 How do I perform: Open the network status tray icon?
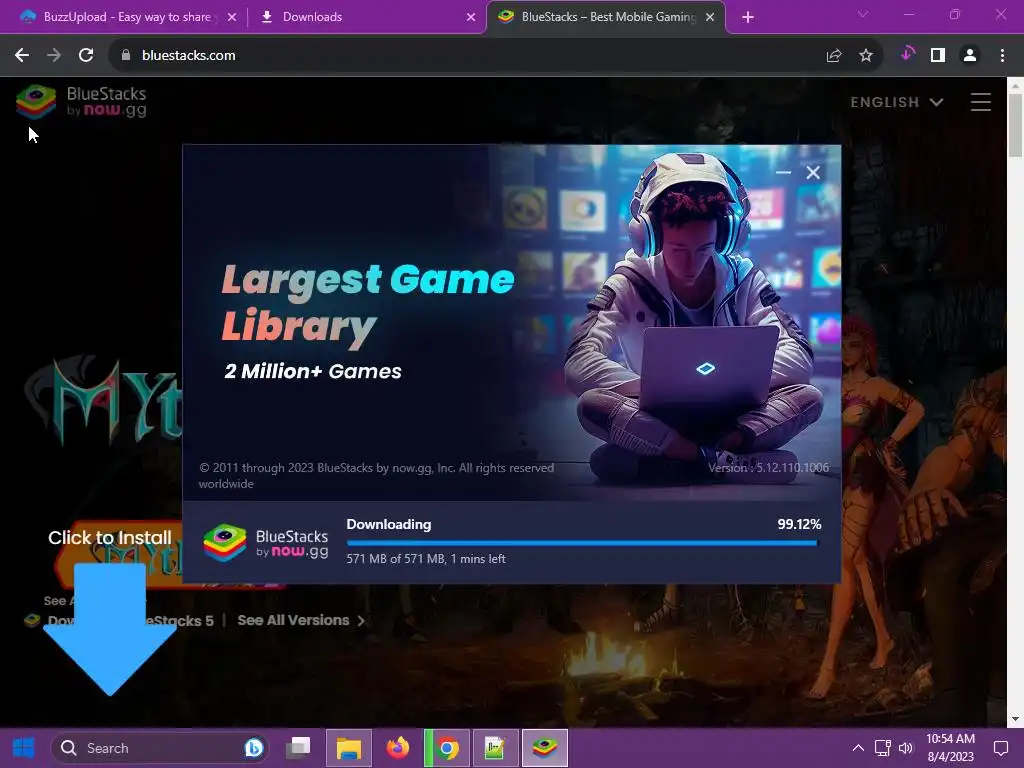click(883, 748)
